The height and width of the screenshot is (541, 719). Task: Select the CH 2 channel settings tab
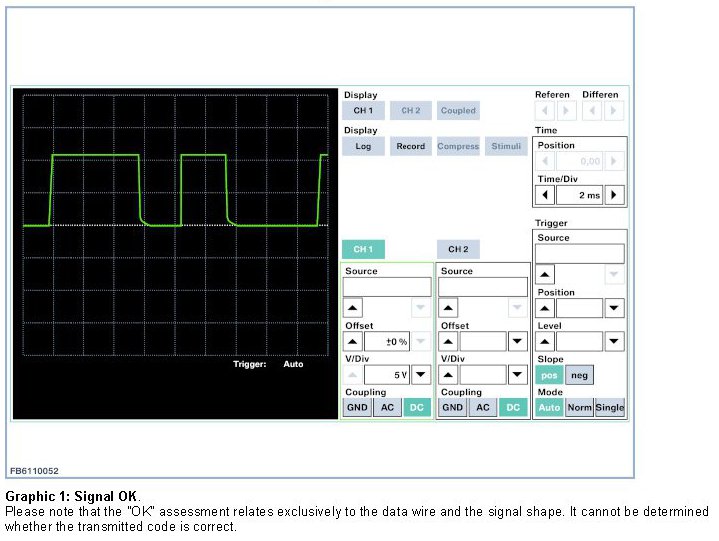(458, 249)
